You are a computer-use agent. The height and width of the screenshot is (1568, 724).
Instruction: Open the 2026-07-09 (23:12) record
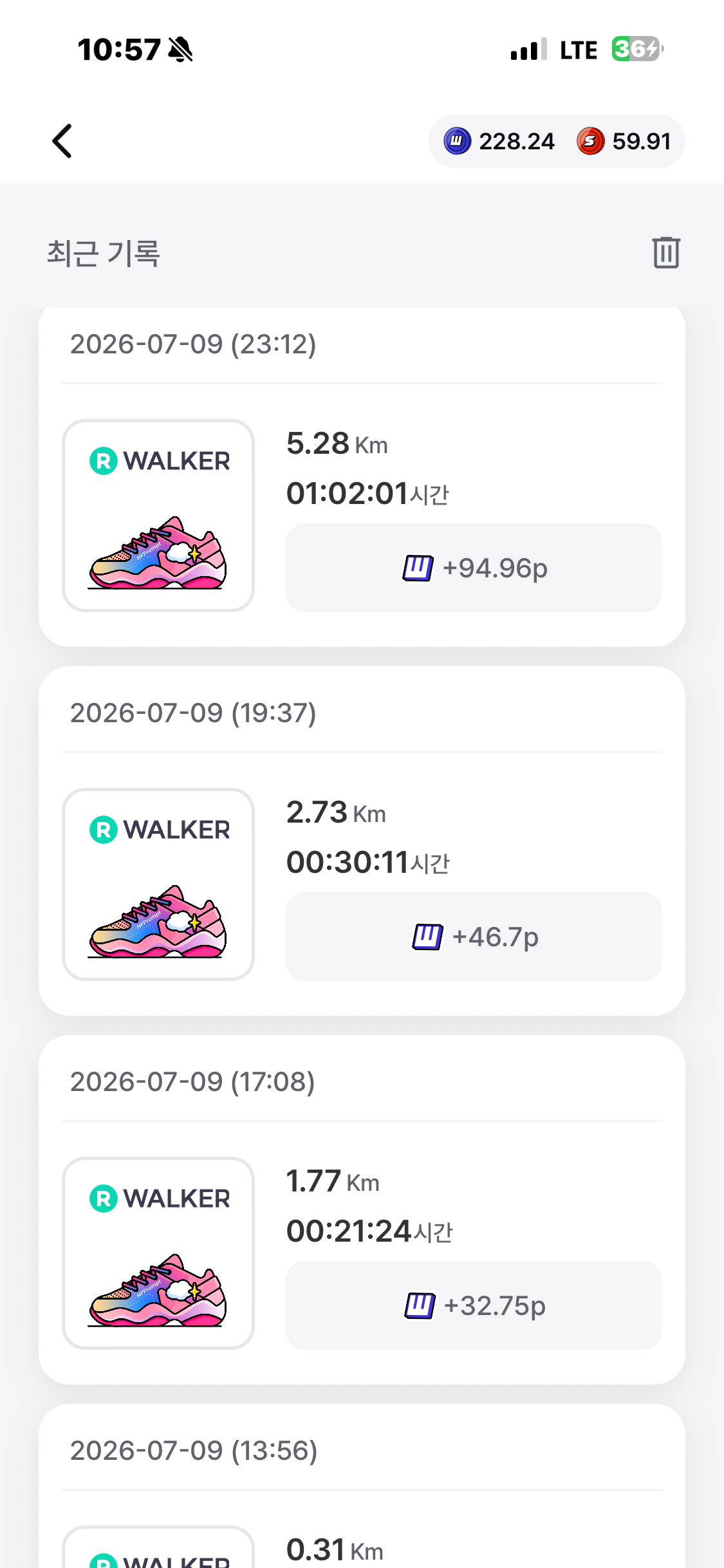click(x=362, y=476)
